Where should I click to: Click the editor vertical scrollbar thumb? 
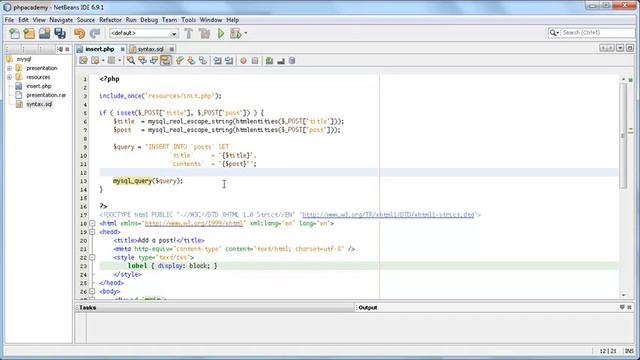[623, 136]
